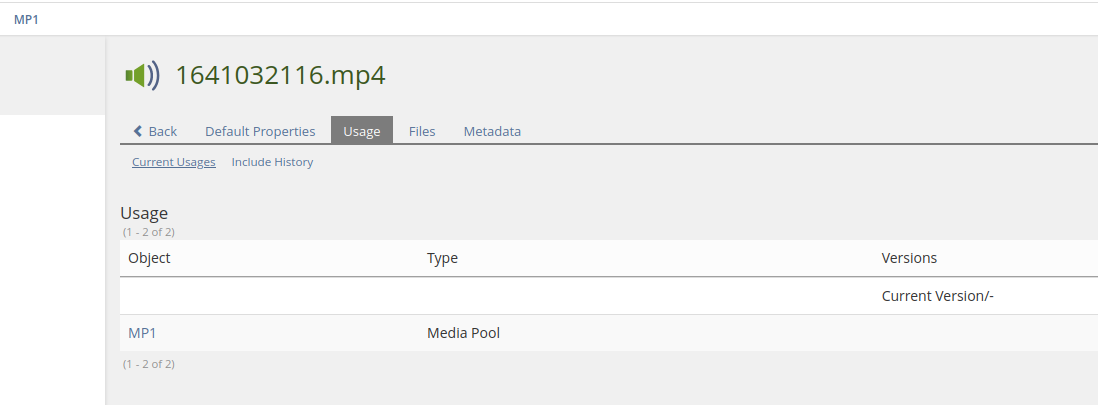This screenshot has height=405, width=1098.
Task: Go back using the Back tab label
Action: click(x=162, y=131)
